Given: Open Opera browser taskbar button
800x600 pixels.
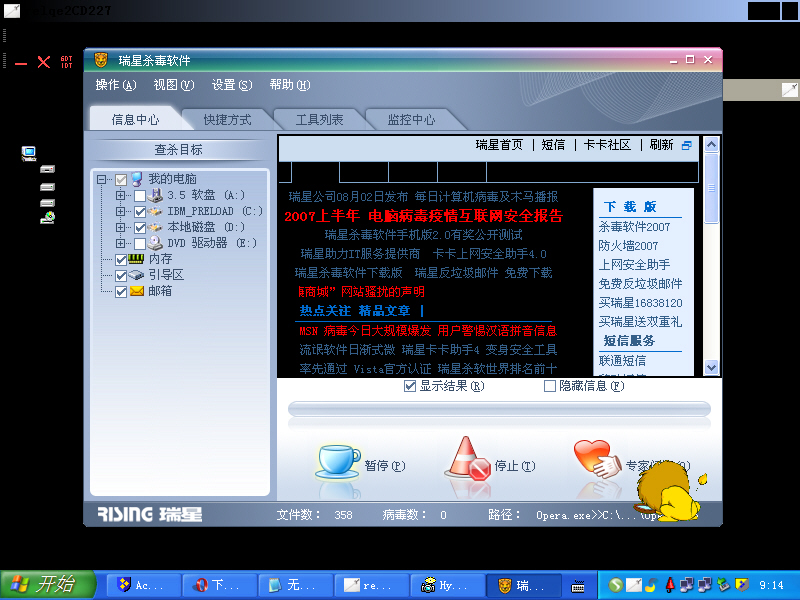Looking at the screenshot, I should coord(219,585).
